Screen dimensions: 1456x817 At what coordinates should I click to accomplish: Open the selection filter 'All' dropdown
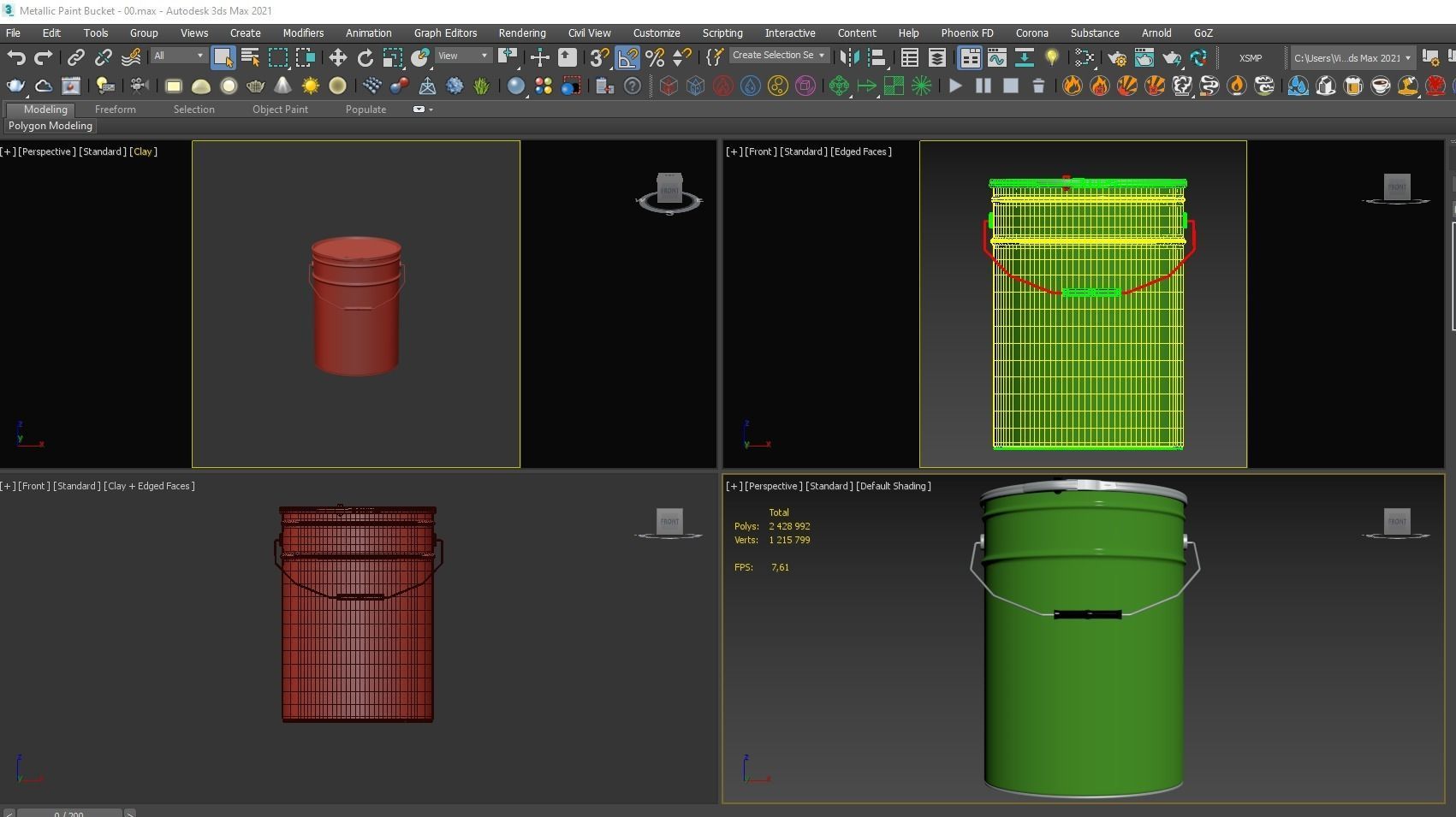click(x=179, y=56)
